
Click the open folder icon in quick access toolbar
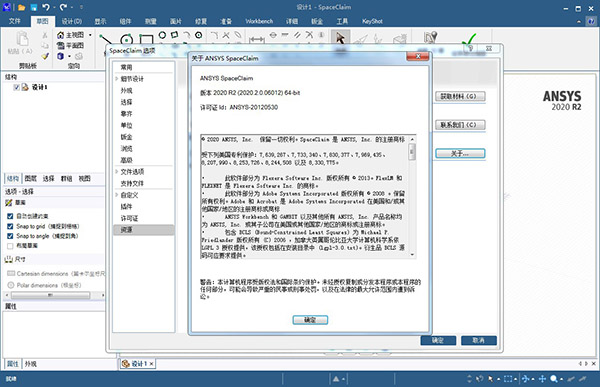click(22, 7)
